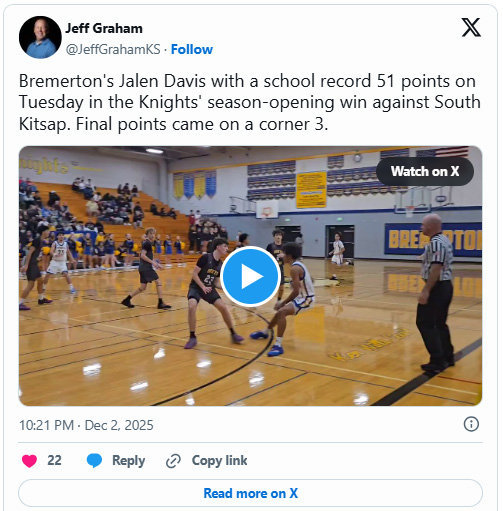Click the Watch on X button

coord(425,171)
